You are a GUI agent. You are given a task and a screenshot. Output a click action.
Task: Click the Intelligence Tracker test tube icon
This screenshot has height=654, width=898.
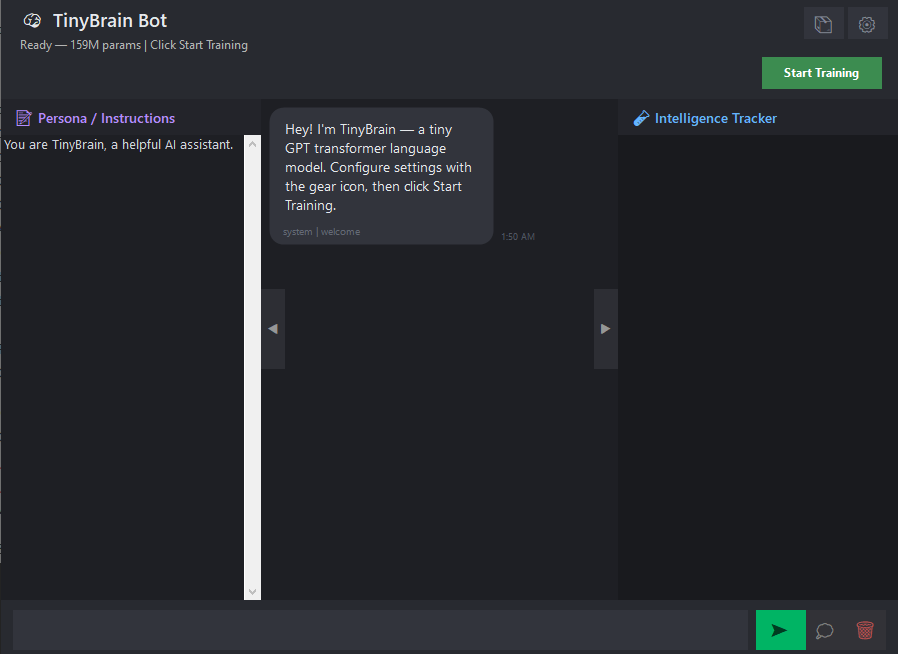tap(642, 118)
